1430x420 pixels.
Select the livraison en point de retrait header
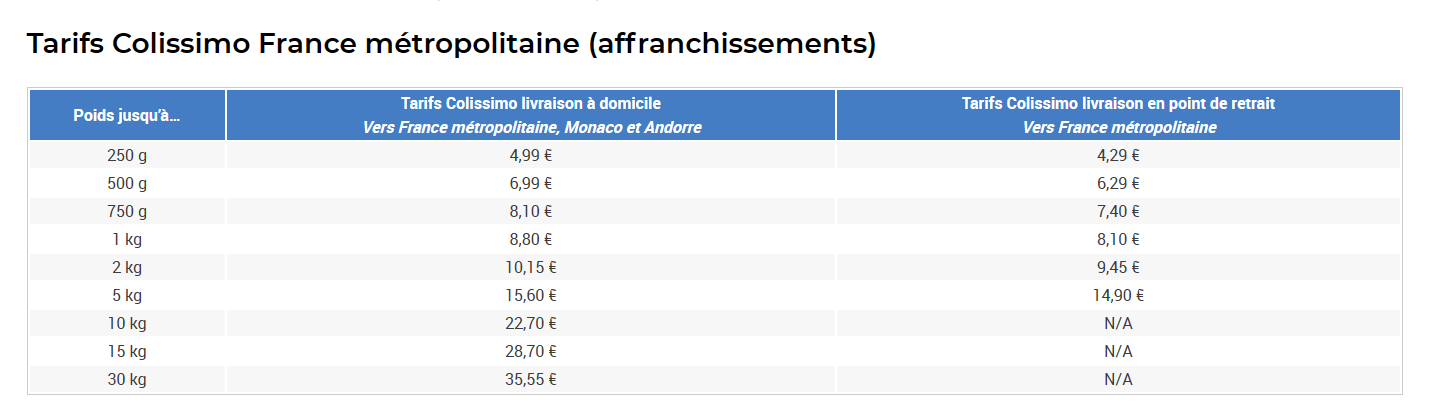point(1118,115)
